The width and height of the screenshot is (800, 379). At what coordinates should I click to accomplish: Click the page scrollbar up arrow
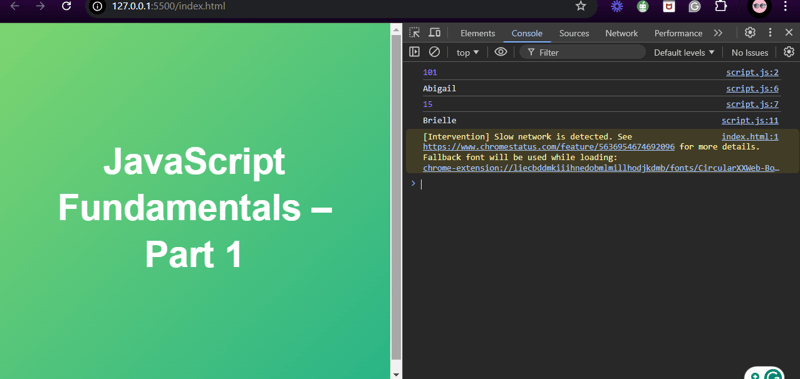pyautogui.click(x=396, y=30)
